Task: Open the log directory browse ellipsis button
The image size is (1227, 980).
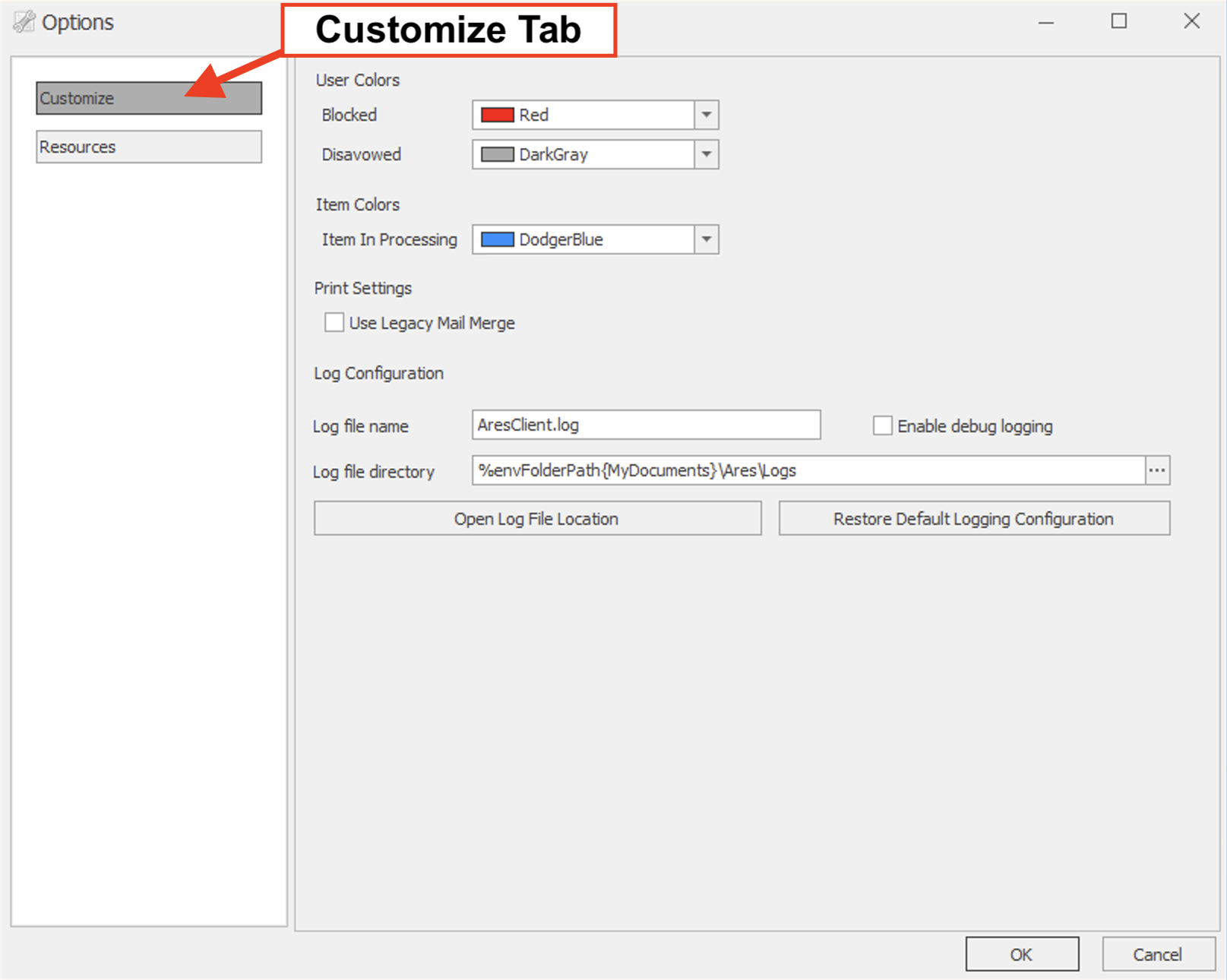Action: coord(1157,470)
